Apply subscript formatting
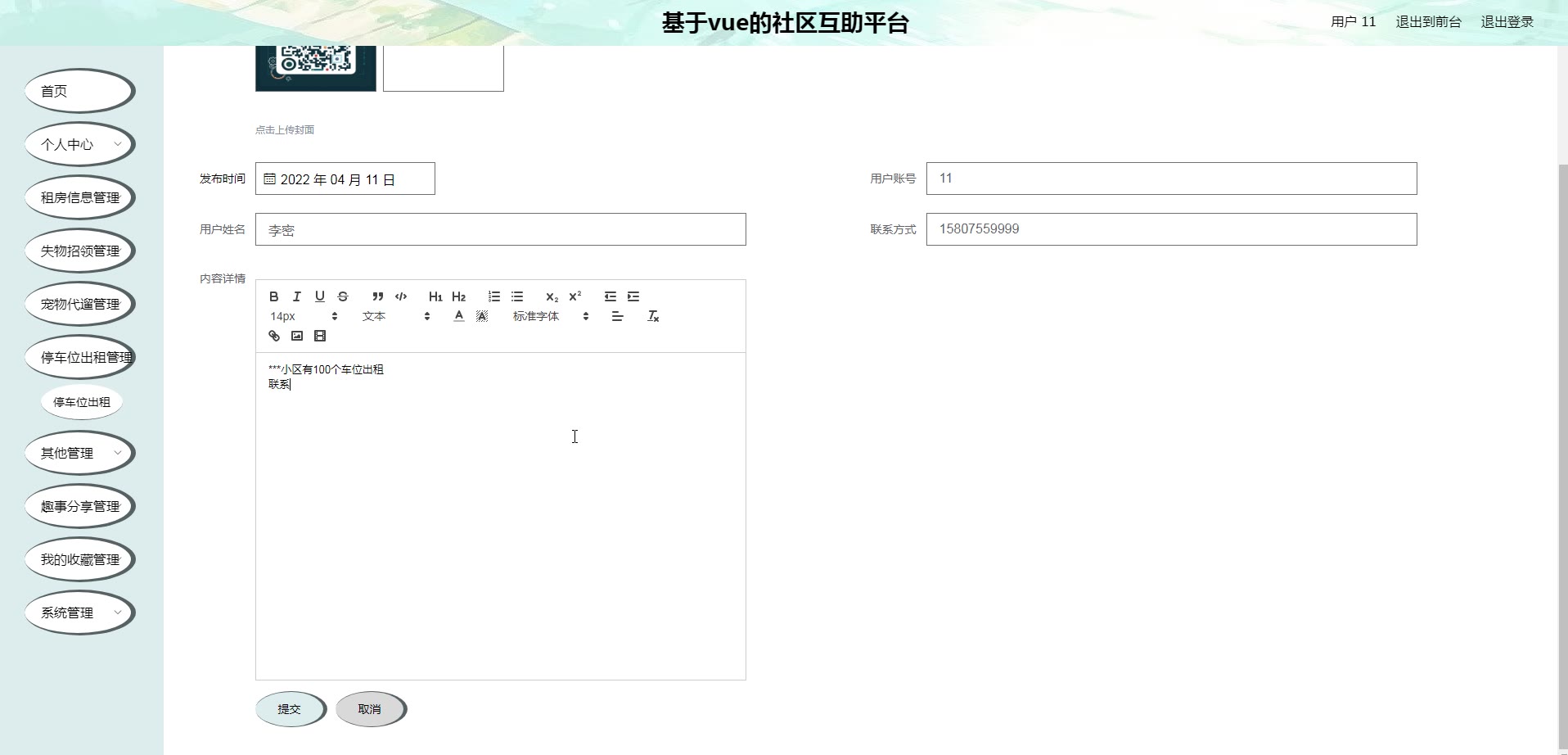1568x755 pixels. pos(552,296)
